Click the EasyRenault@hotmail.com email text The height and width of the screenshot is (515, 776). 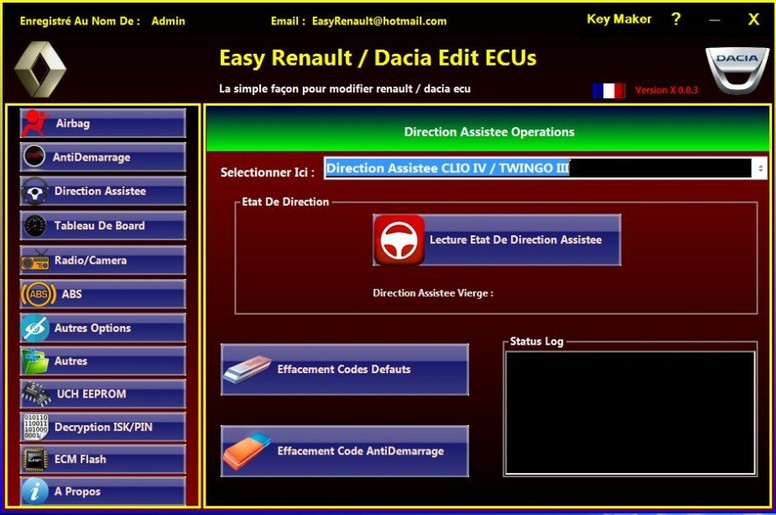coord(379,21)
